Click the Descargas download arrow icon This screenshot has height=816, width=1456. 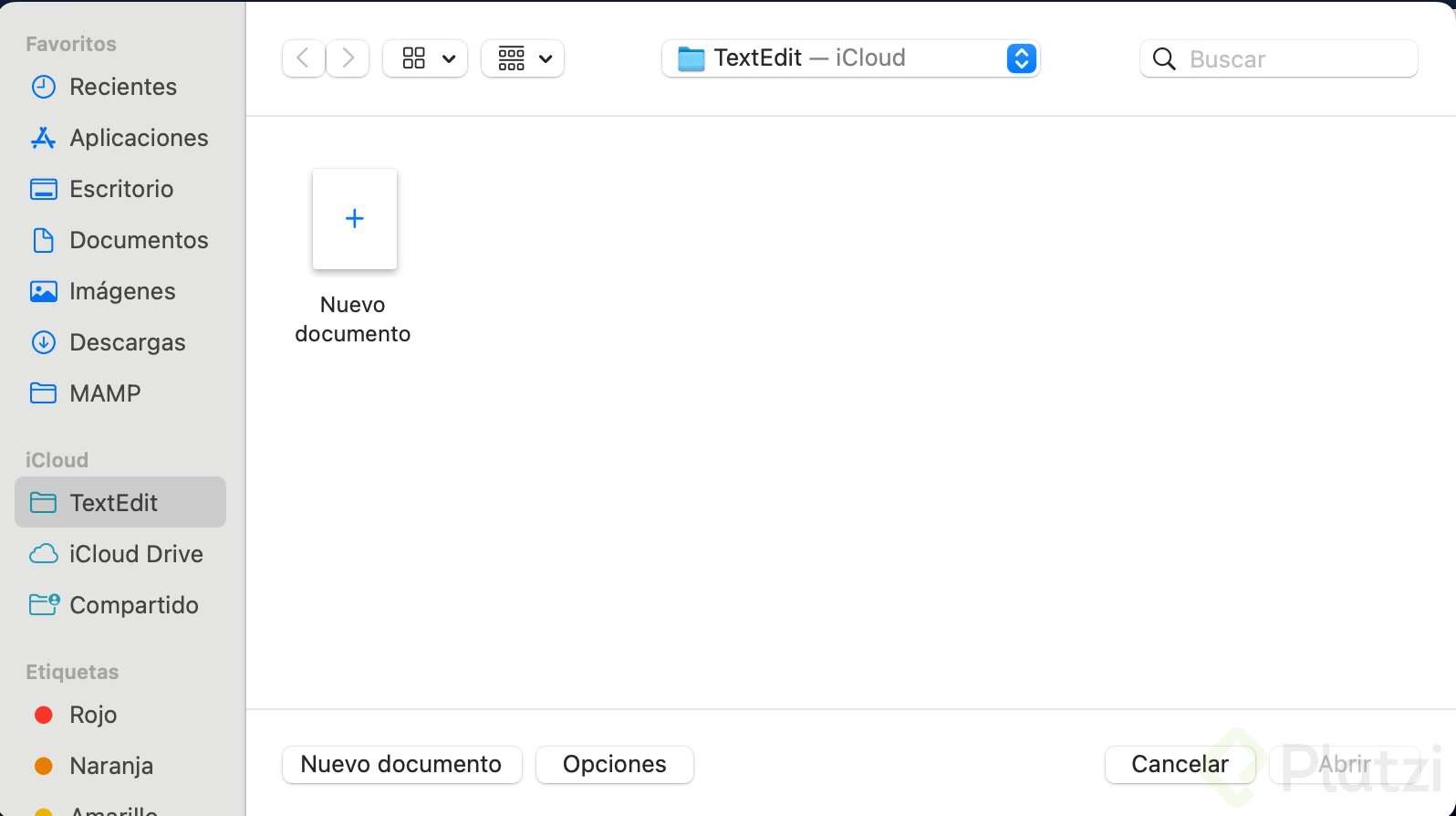[43, 342]
